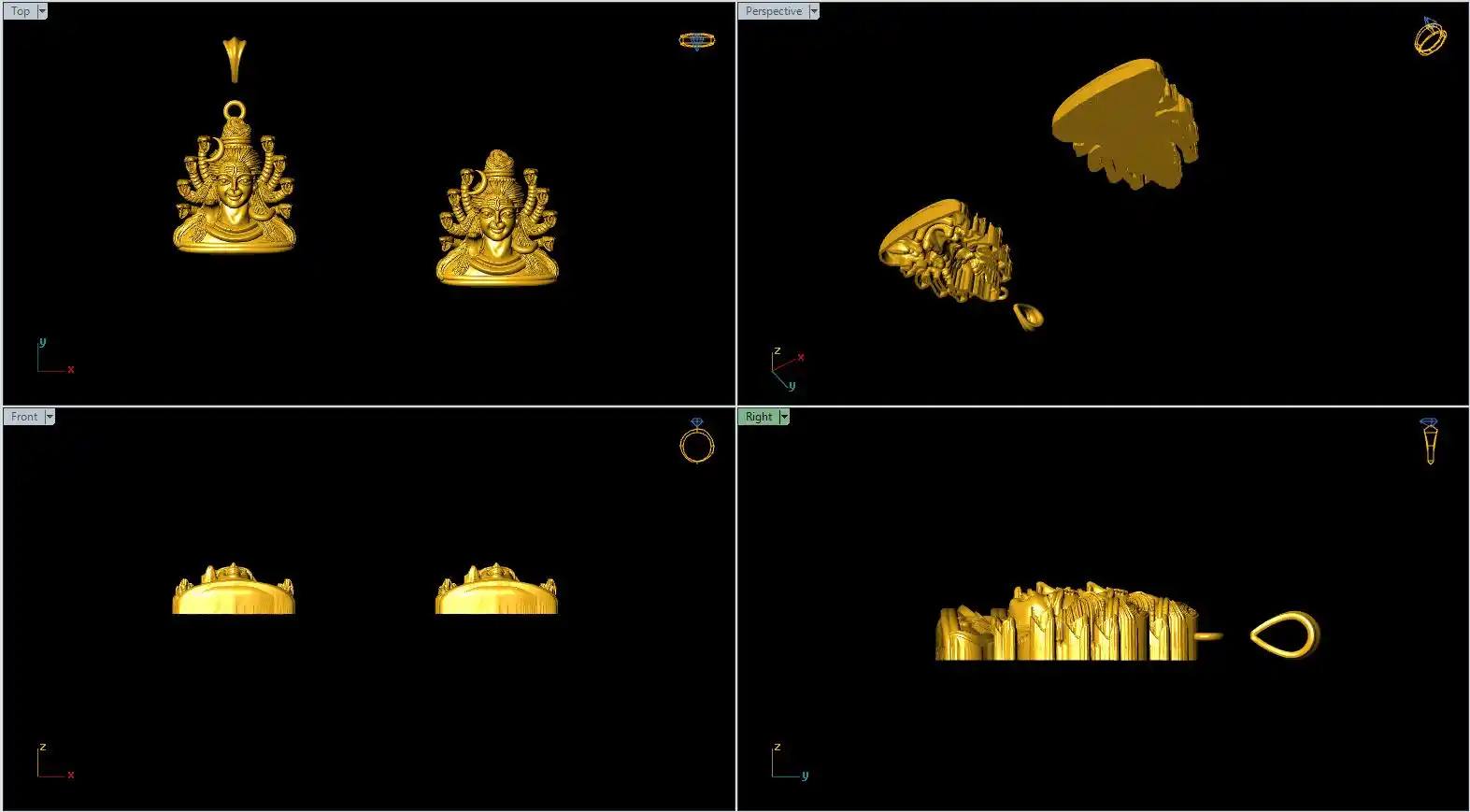Click the ring side-view icon in Right viewport
1470x812 pixels.
pos(1429,441)
